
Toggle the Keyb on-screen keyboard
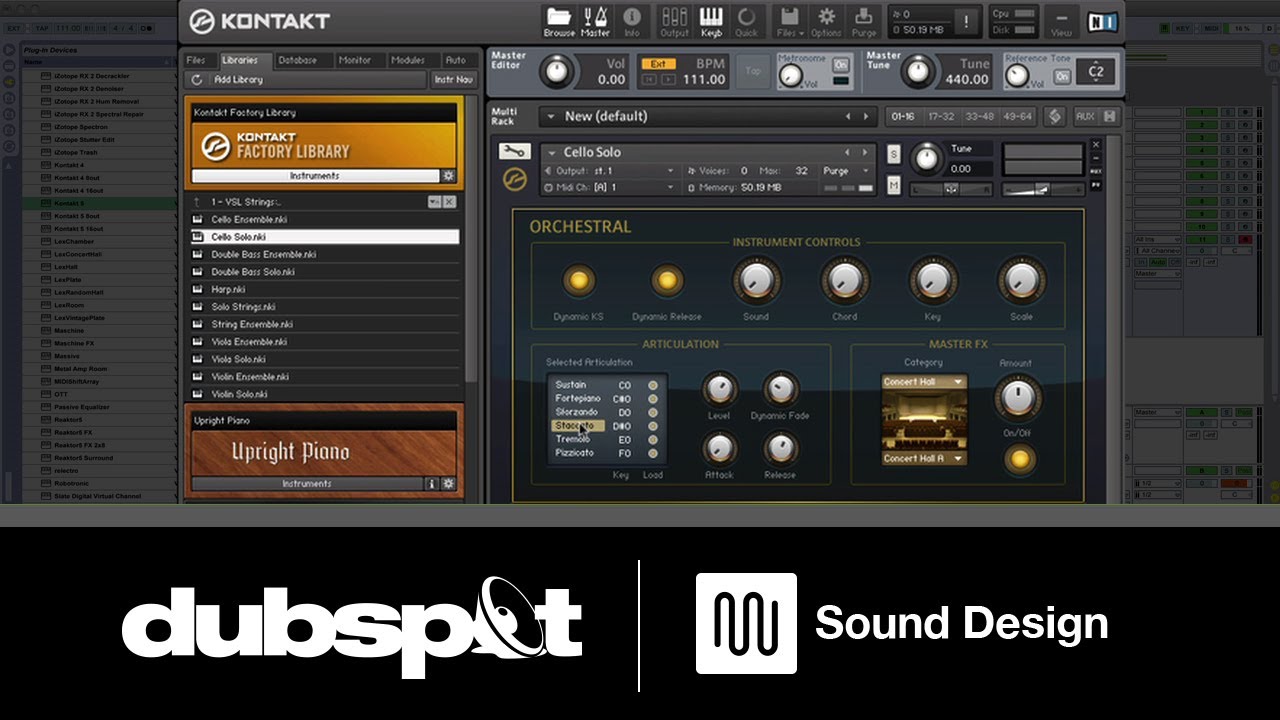711,20
